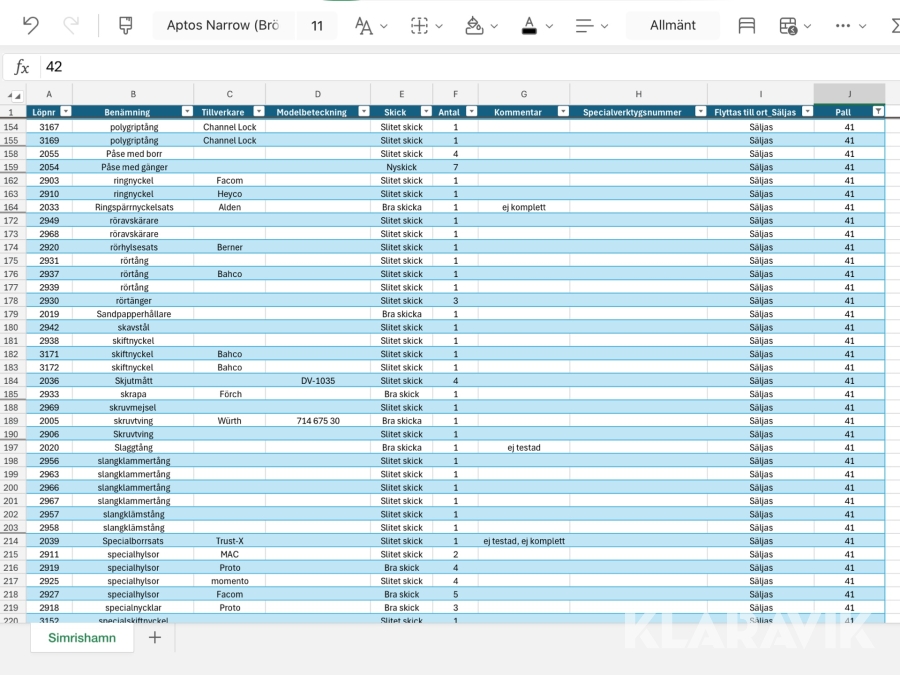Open the Allmänt number format dropdown
This screenshot has width=900, height=675.
[672, 26]
